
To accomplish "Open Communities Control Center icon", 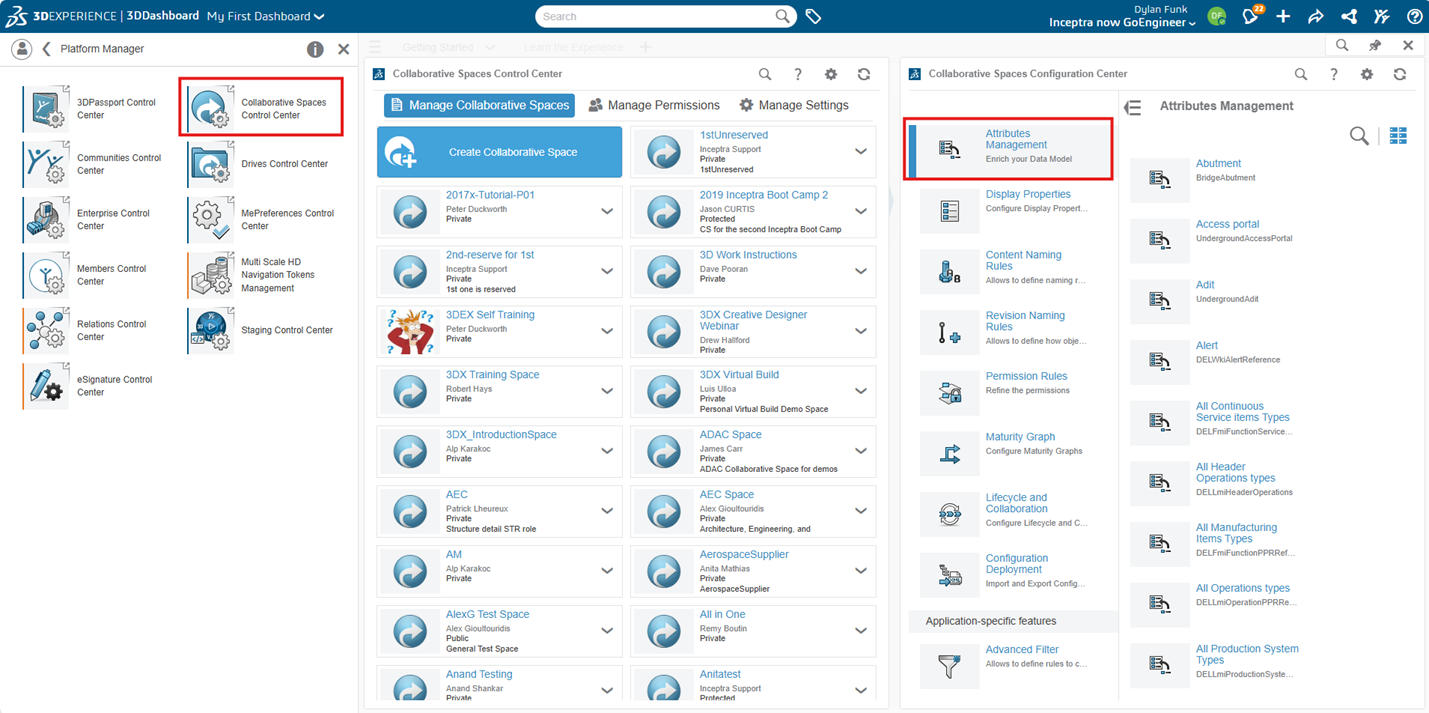I will (46, 164).
